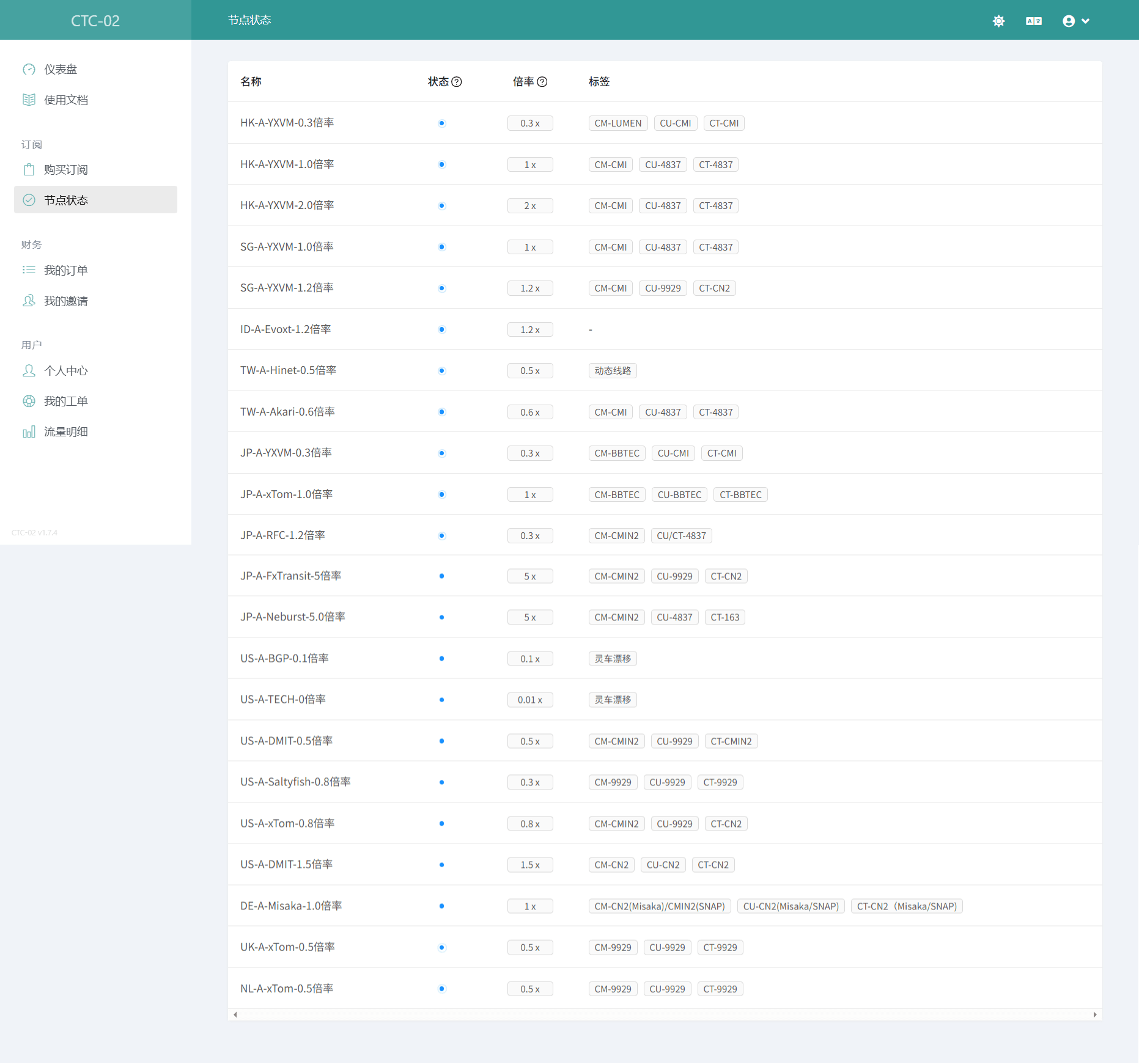Select node name SG-A-YXVM-1.2倍率
The height and width of the screenshot is (1064, 1139).
pos(287,288)
